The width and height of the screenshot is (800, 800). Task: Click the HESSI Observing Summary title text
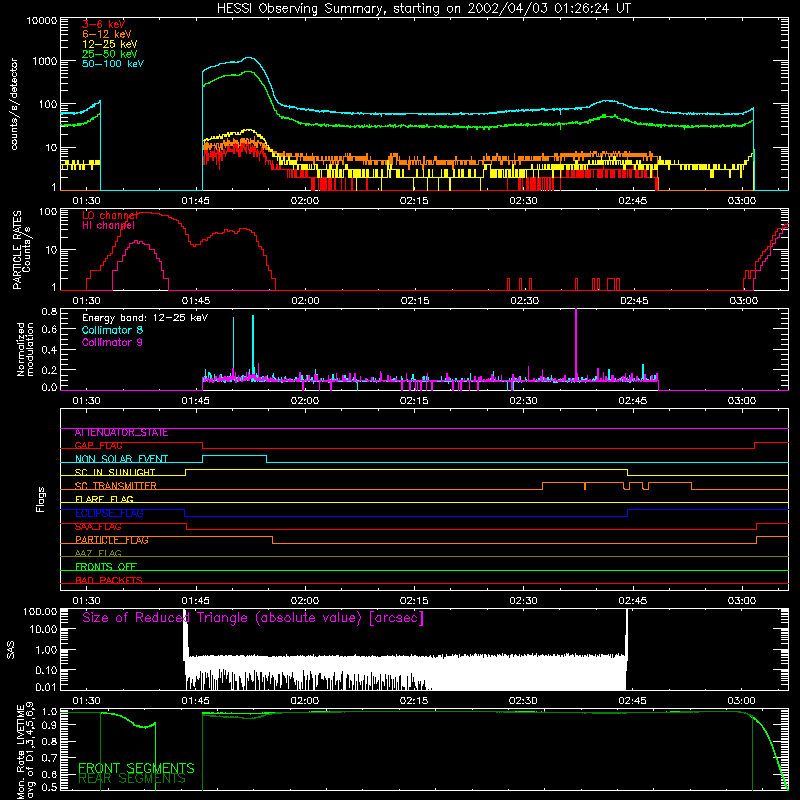coord(424,8)
